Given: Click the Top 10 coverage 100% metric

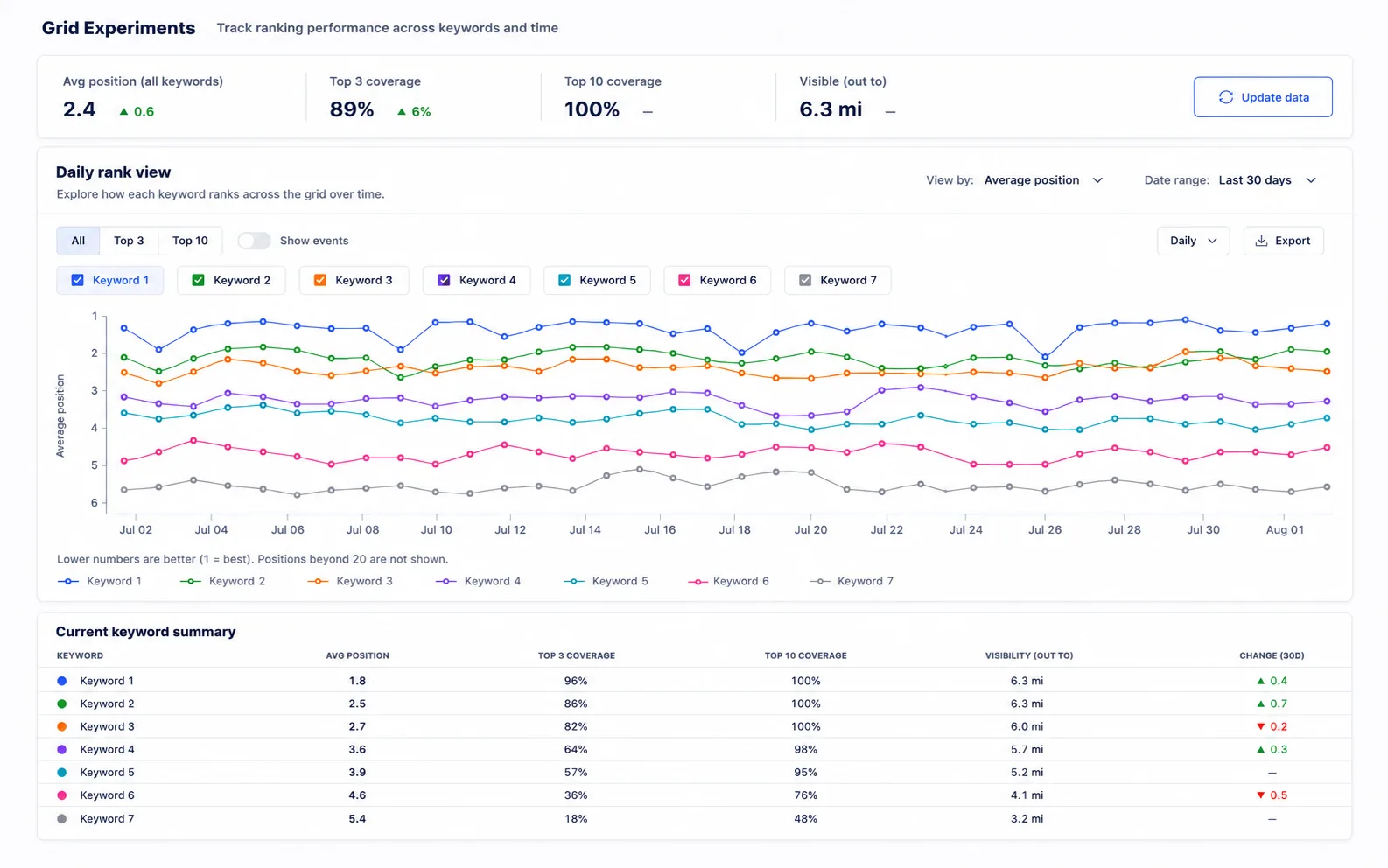Looking at the screenshot, I should pyautogui.click(x=592, y=109).
